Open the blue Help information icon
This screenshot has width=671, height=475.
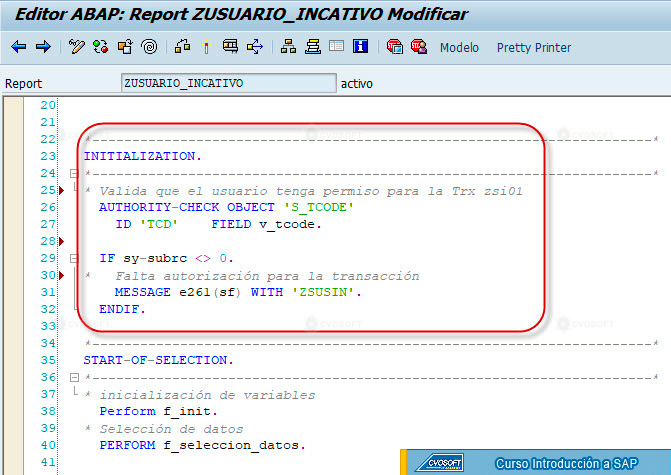tap(360, 46)
